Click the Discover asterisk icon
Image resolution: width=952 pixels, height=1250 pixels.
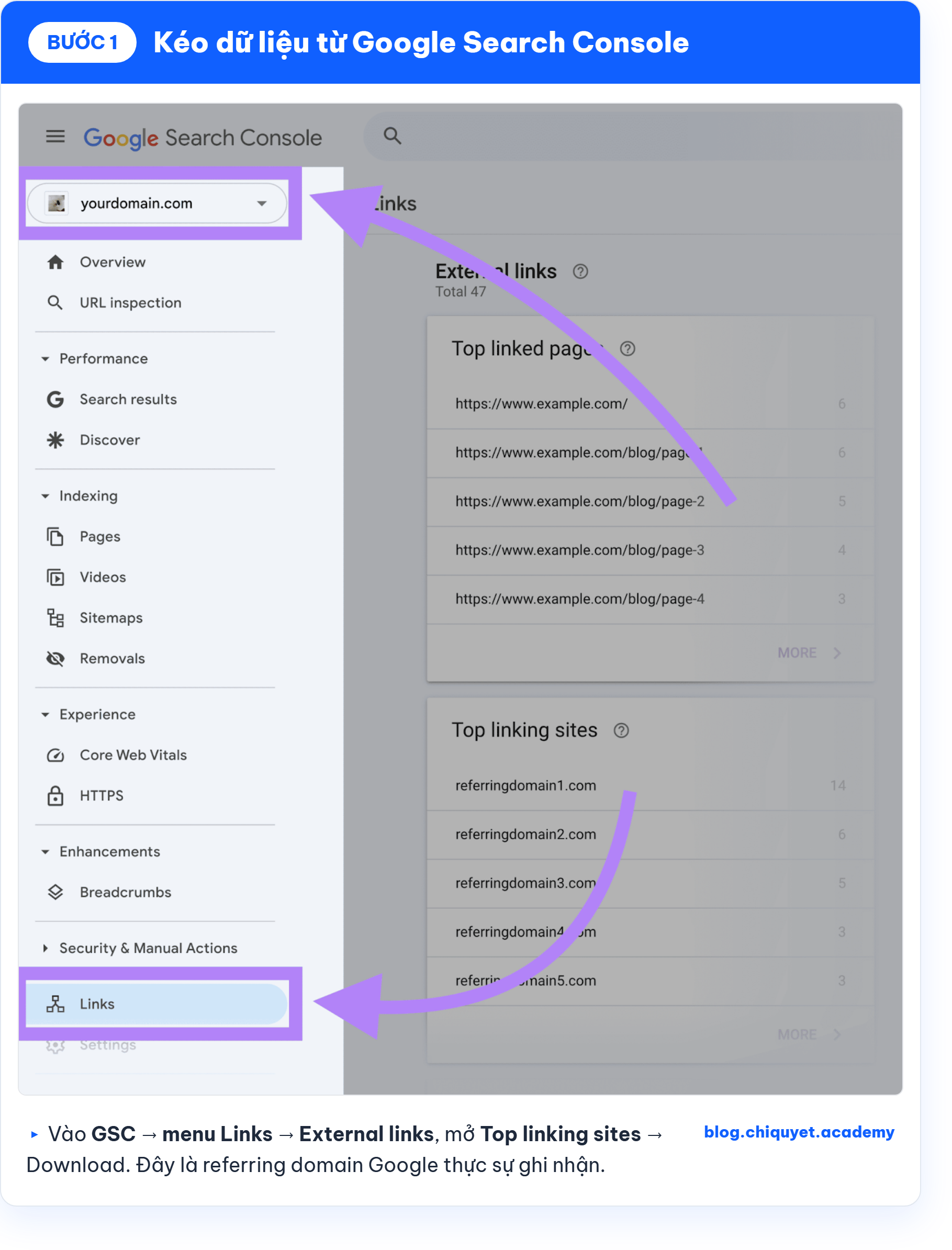tap(55, 440)
